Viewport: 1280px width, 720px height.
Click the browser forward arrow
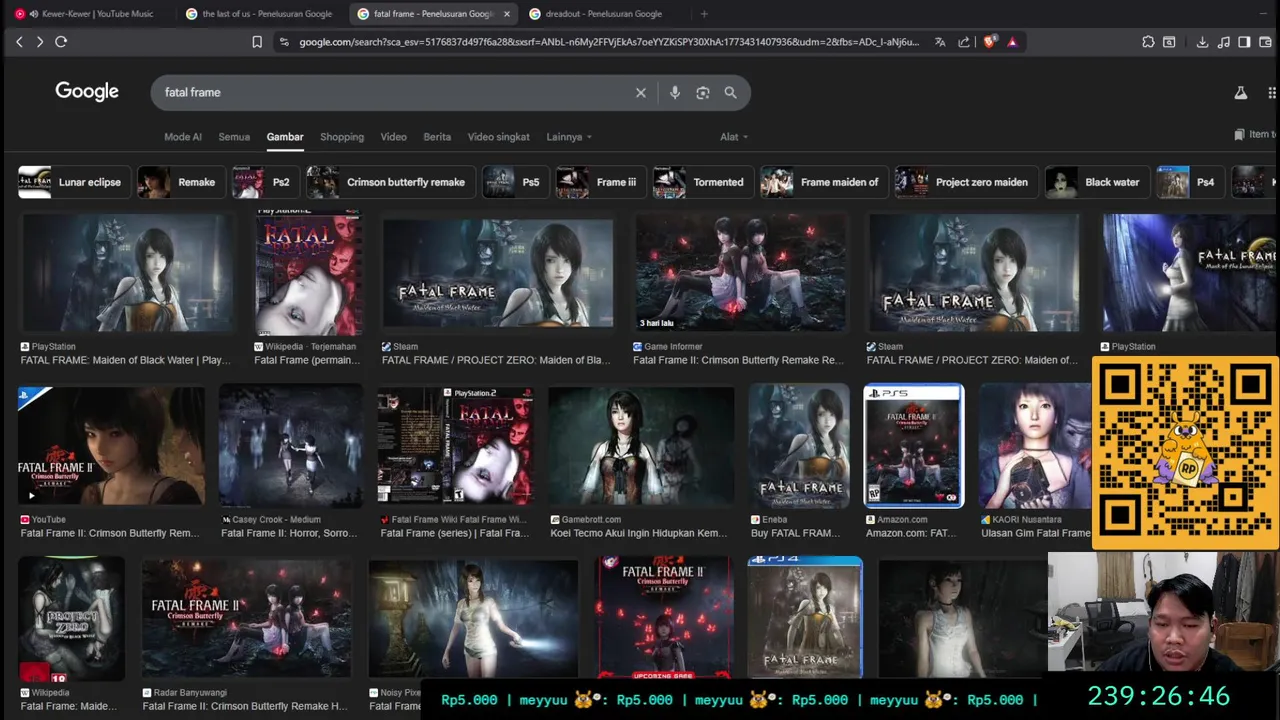click(39, 42)
